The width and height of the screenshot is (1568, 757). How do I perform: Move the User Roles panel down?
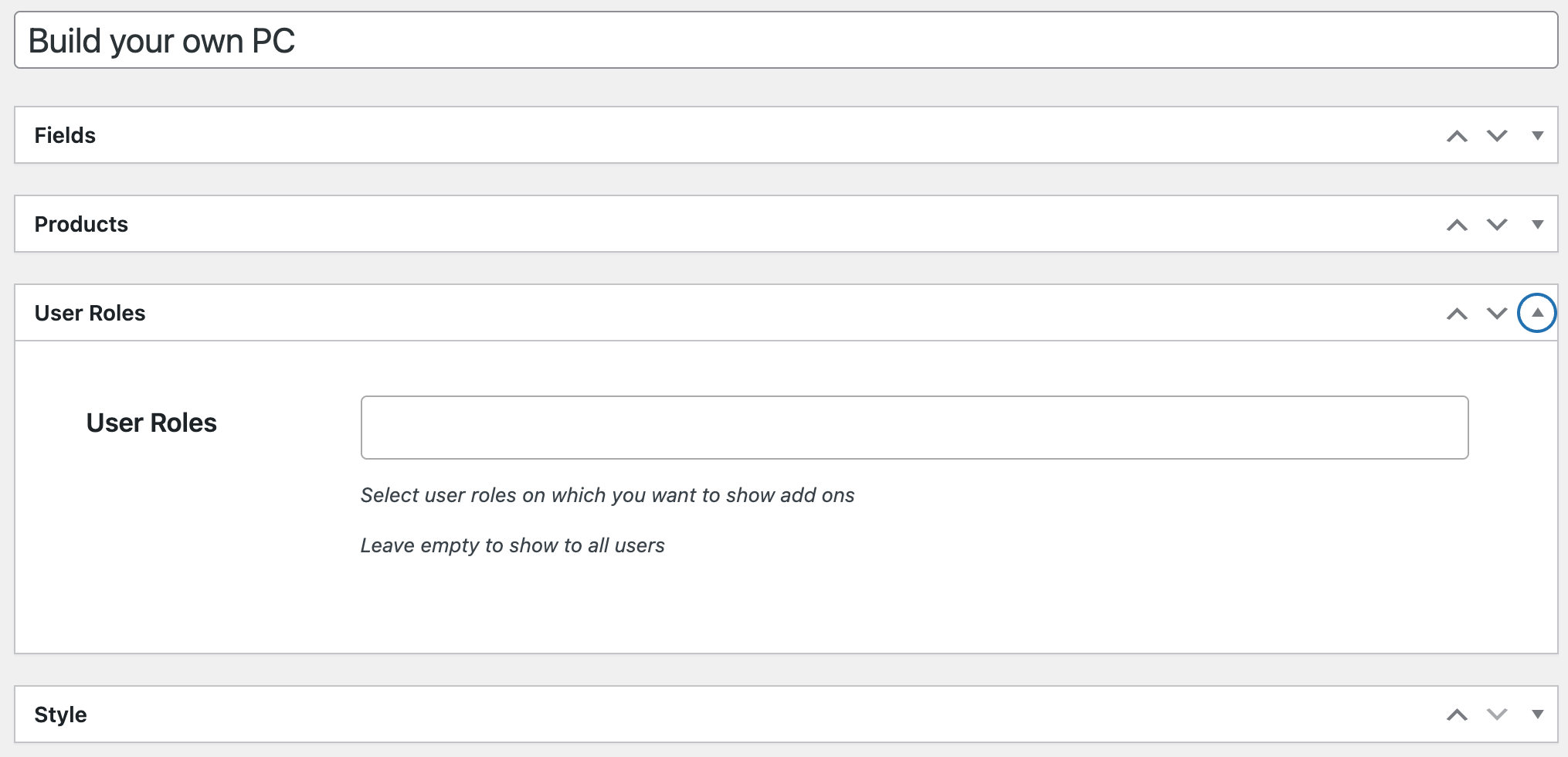(x=1496, y=313)
